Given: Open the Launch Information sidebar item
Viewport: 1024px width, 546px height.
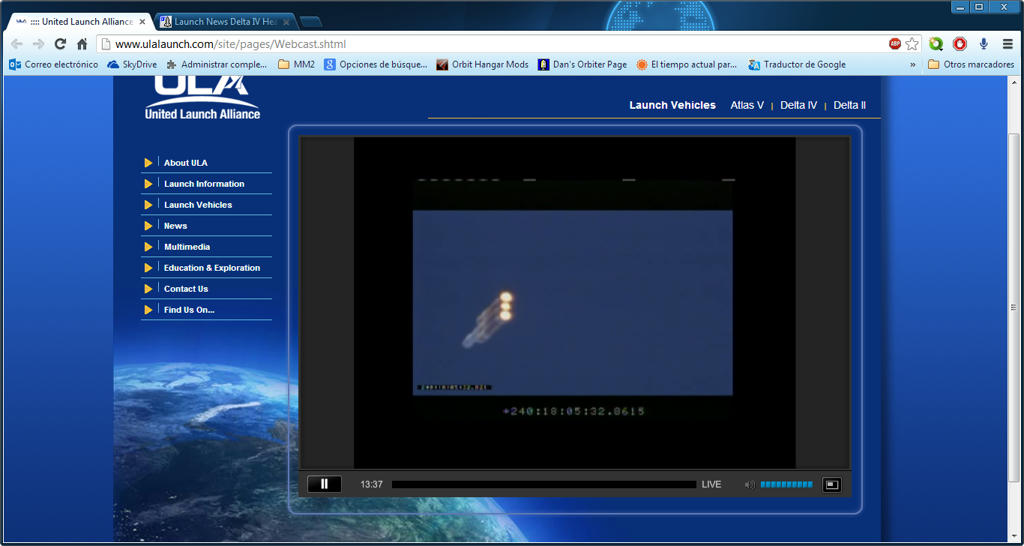Looking at the screenshot, I should click(x=204, y=184).
